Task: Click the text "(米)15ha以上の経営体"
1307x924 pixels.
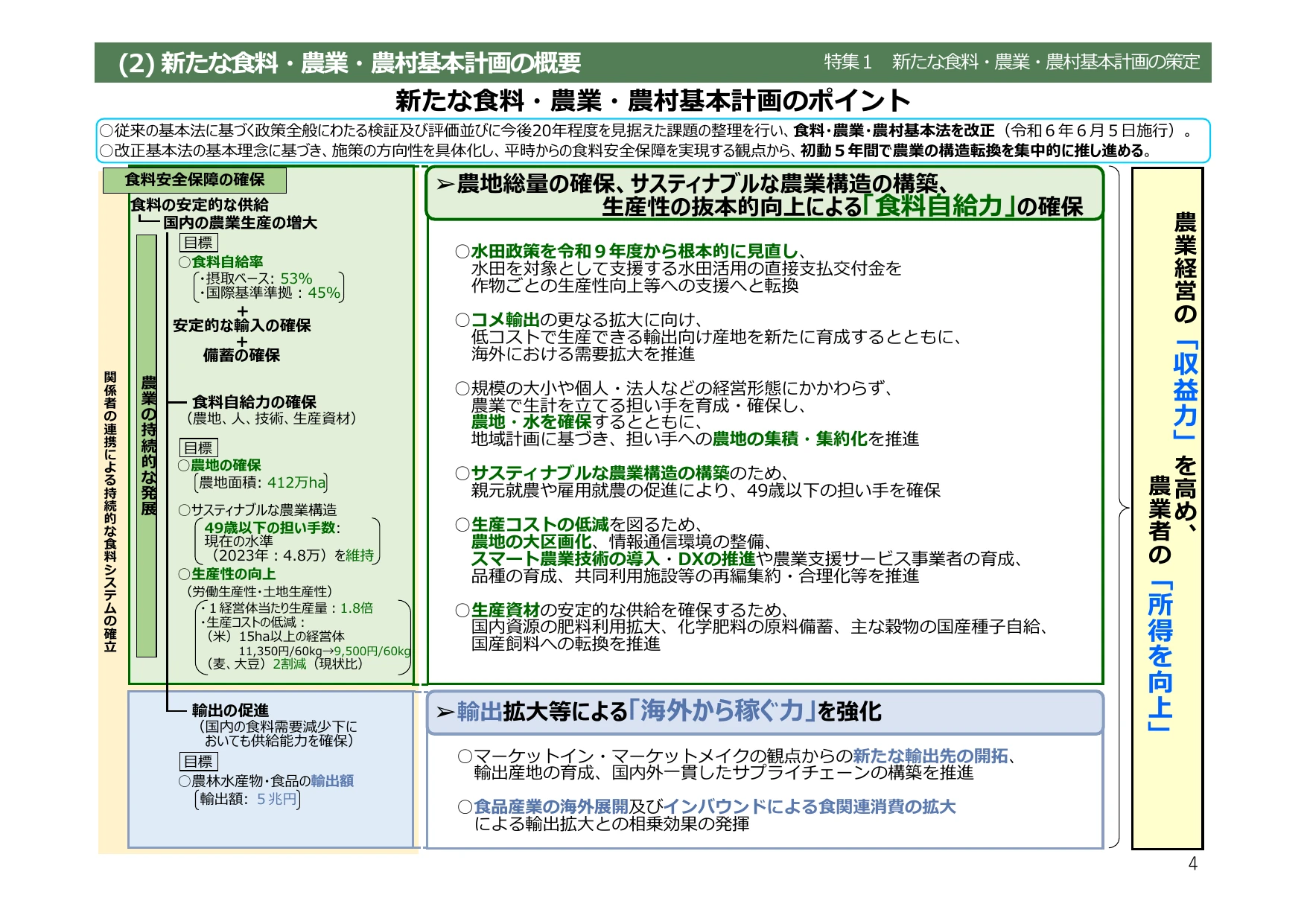Action: [x=276, y=637]
